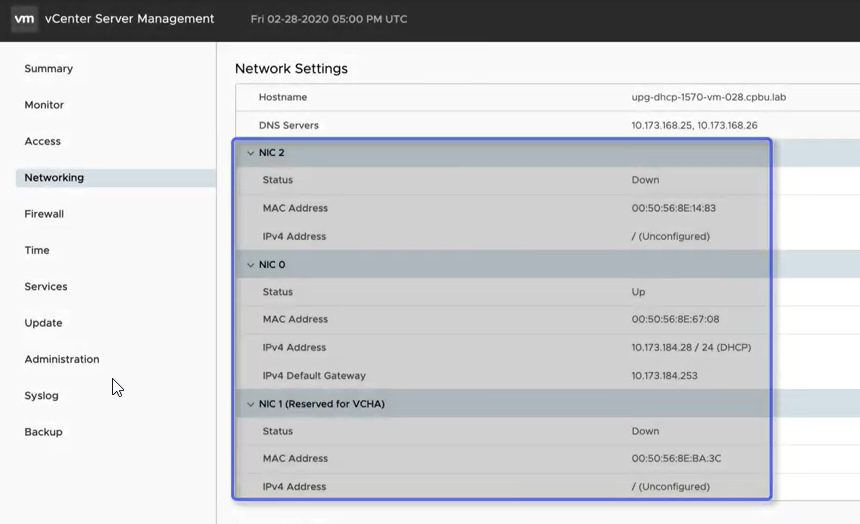Click the NIC 2 header label

pos(271,153)
